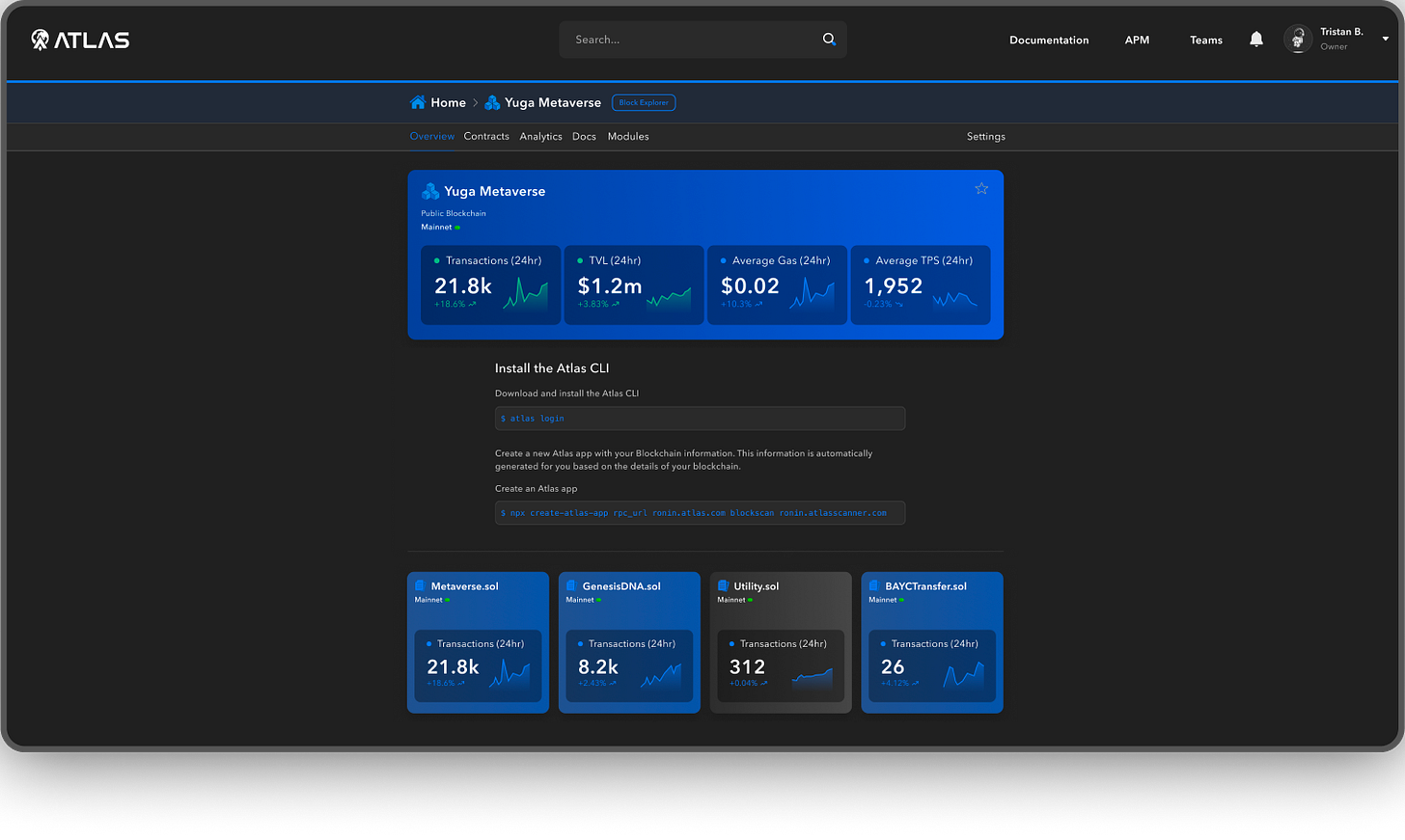Click sparkline in GenesisDNA.sol card
Image resolution: width=1405 pixels, height=840 pixels.
[x=661, y=675]
